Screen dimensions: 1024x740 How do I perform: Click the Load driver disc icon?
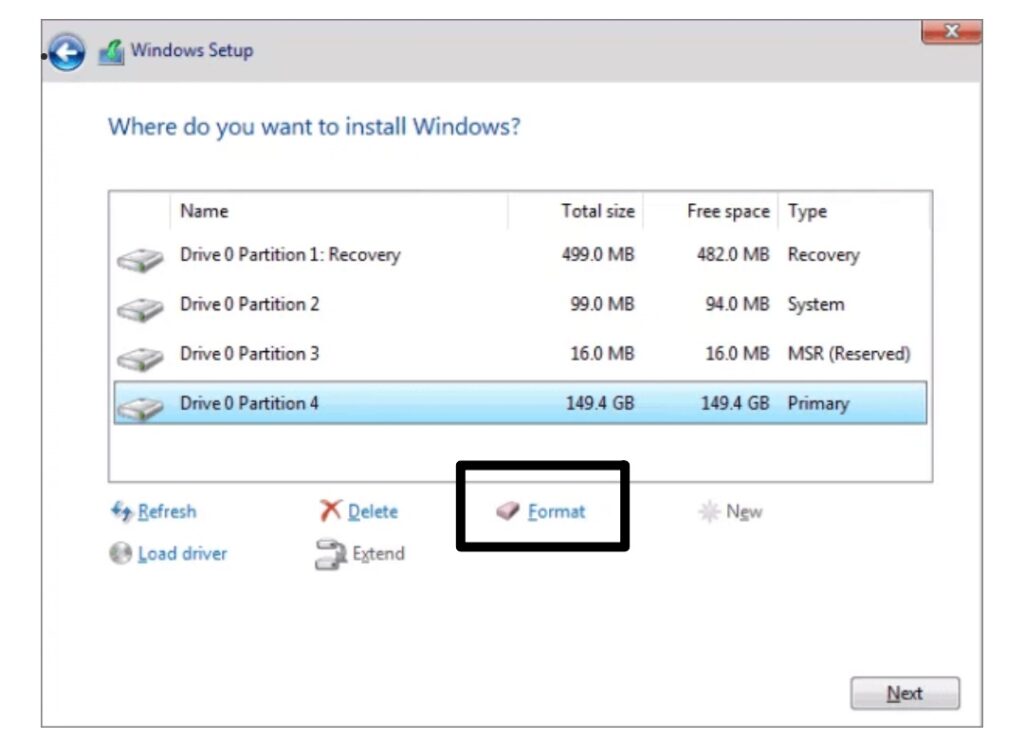[121, 553]
